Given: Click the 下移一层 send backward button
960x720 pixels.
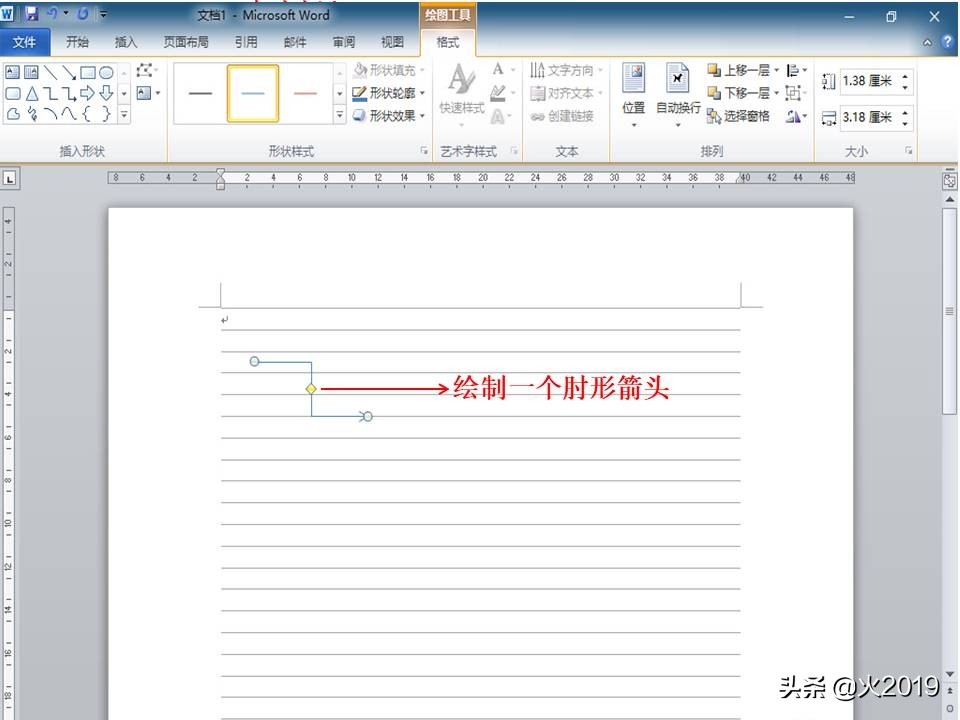Looking at the screenshot, I should 738,92.
